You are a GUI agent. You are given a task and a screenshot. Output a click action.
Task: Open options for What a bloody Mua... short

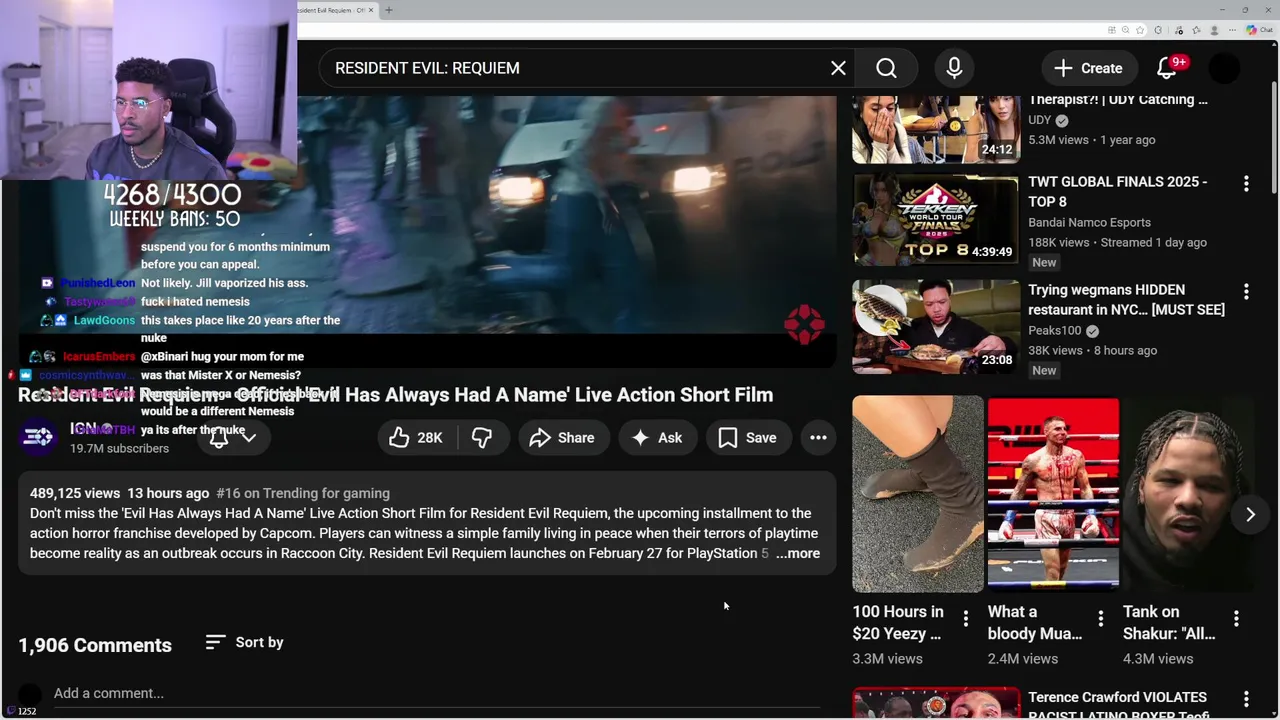tap(1100, 619)
